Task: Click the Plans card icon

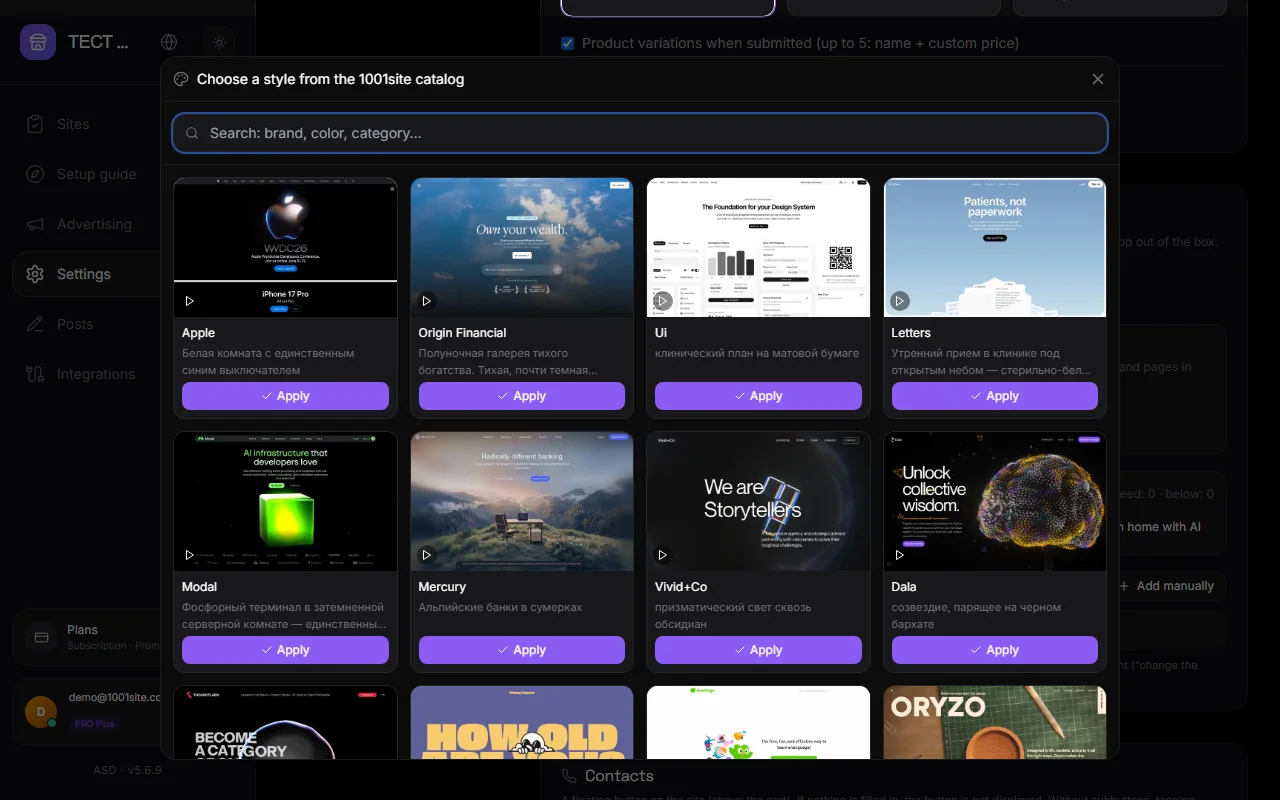Action: click(41, 637)
